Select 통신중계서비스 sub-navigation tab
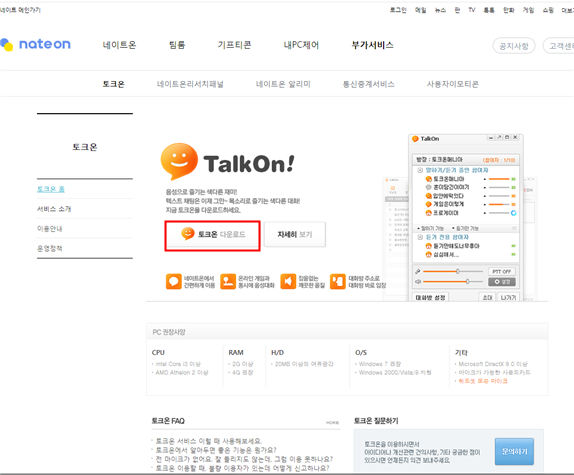574x475 pixels. (368, 84)
